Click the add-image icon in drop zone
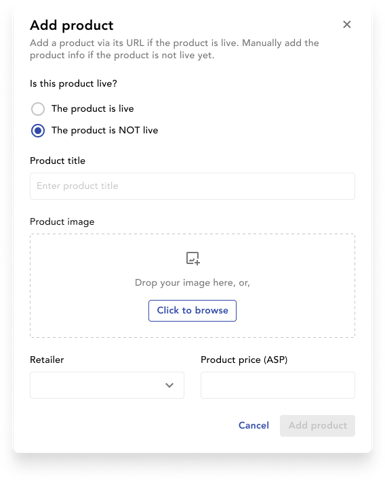Viewport: 385px width, 480px height. [x=193, y=258]
